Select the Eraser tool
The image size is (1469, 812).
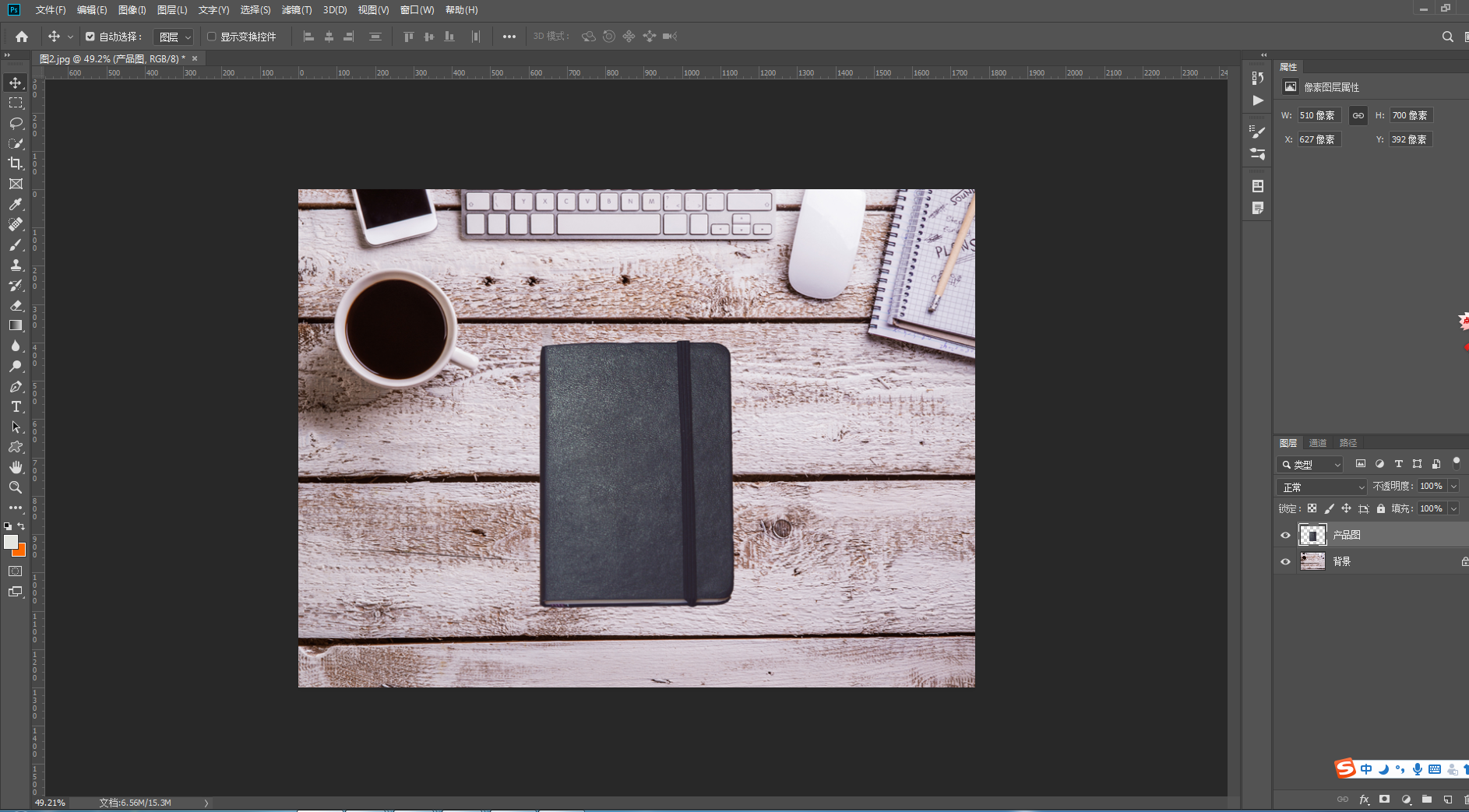pos(16,305)
